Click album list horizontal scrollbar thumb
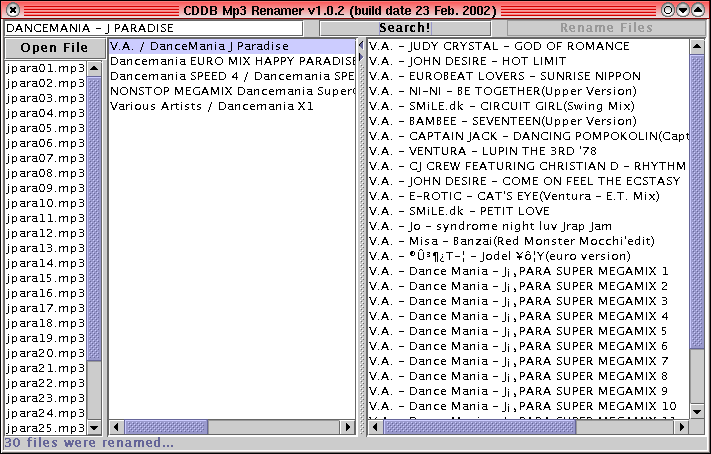 coord(166,427)
